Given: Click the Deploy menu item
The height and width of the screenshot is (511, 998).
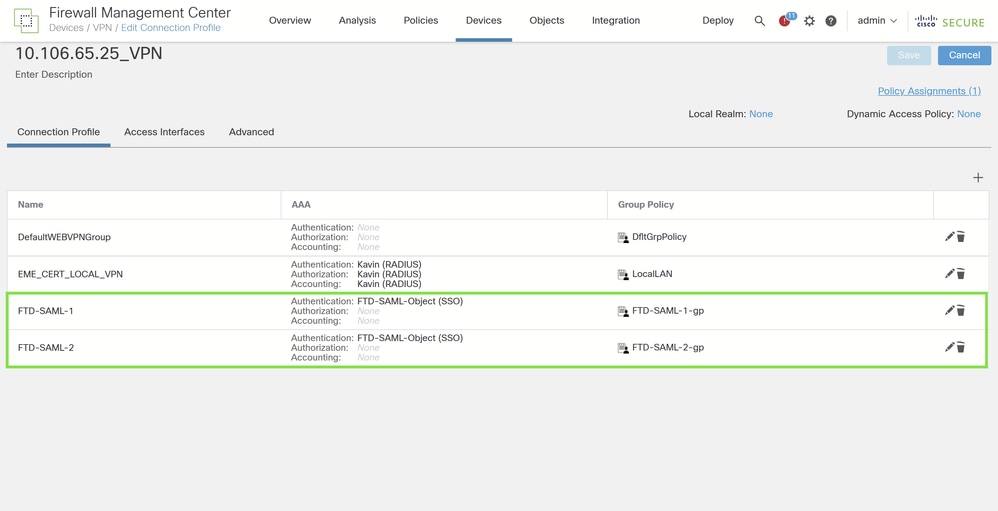Looking at the screenshot, I should [718, 20].
